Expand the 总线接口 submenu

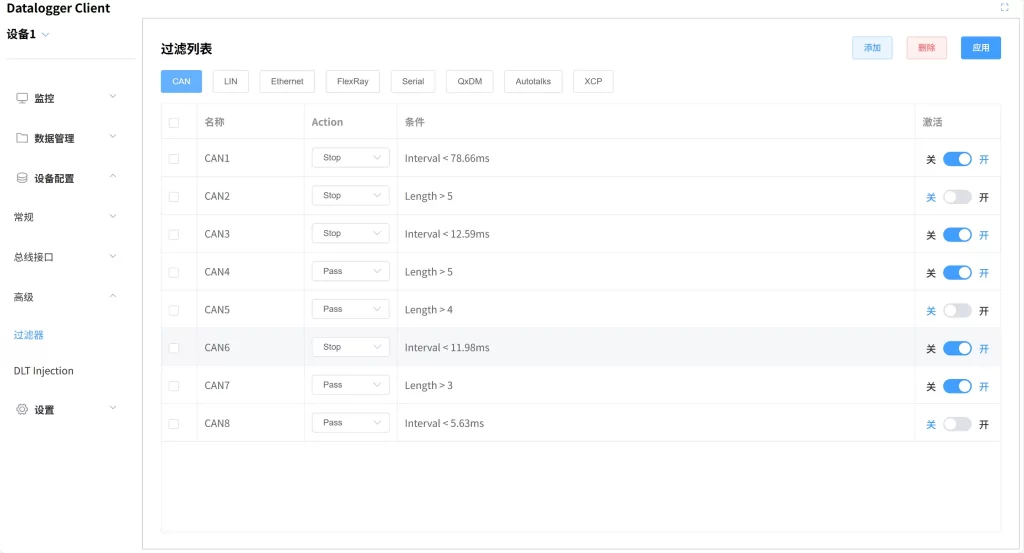112,256
